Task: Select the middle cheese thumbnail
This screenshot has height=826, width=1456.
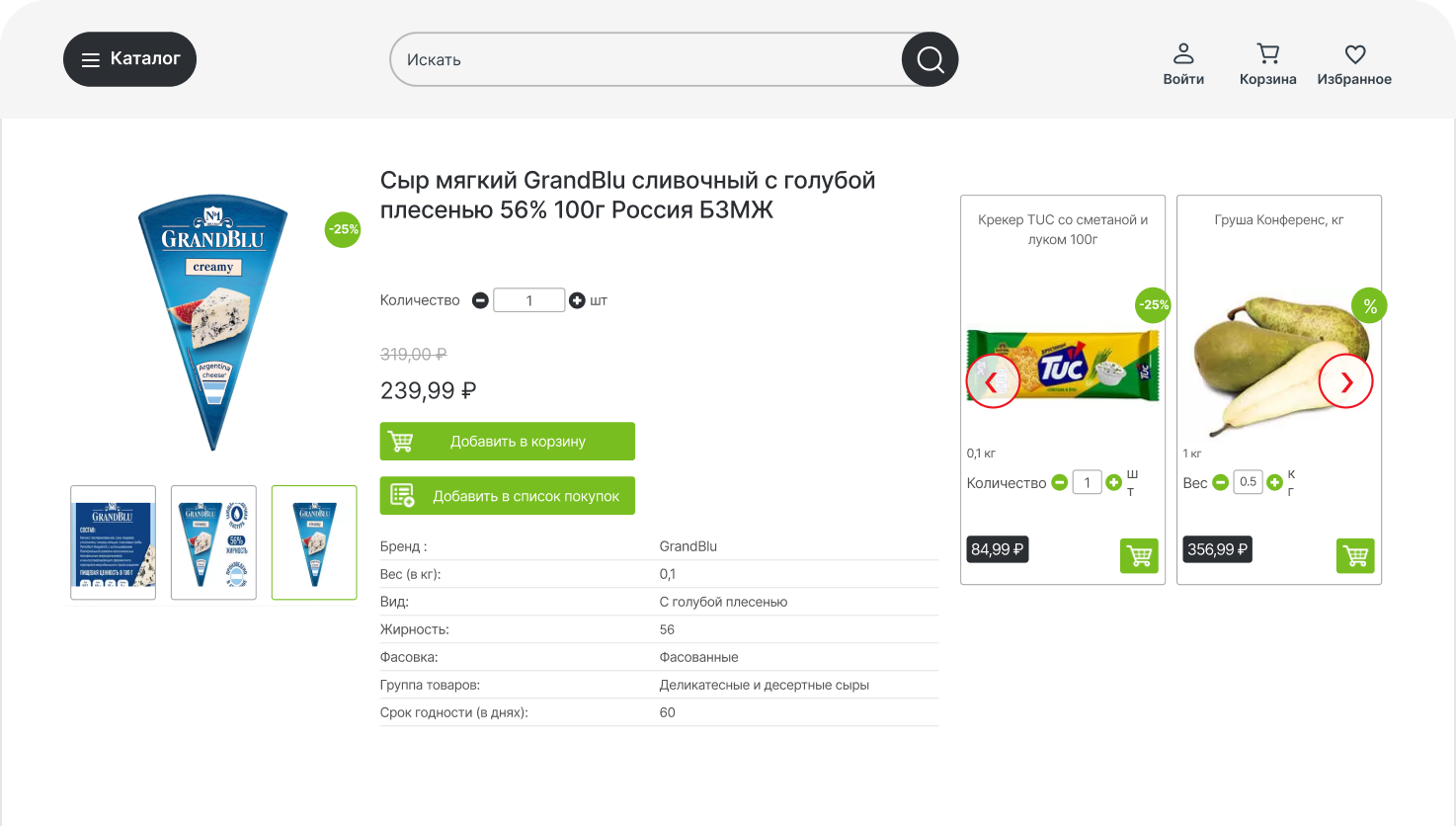Action: 213,542
